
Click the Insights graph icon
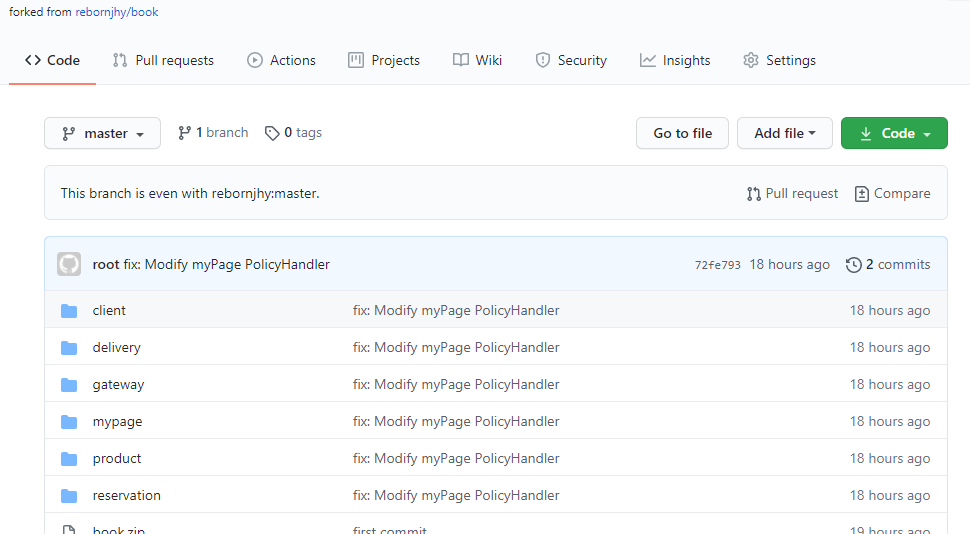click(648, 60)
